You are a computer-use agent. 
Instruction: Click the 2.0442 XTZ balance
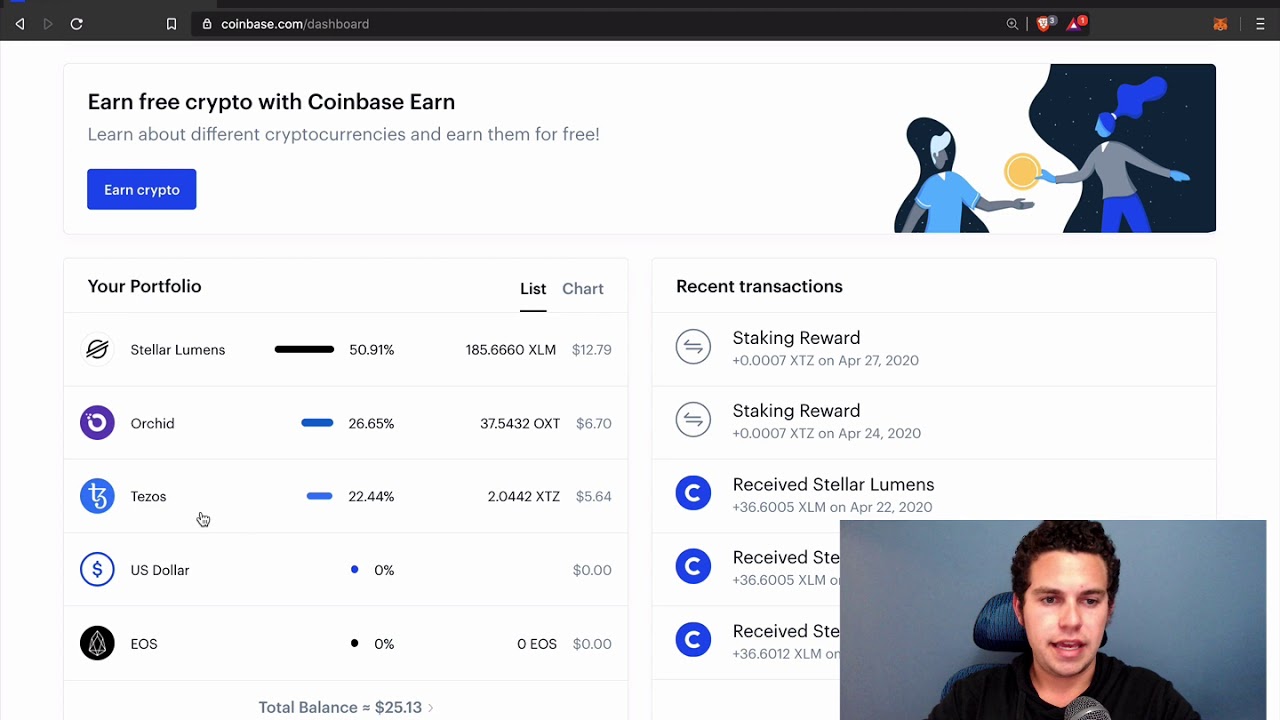point(523,496)
